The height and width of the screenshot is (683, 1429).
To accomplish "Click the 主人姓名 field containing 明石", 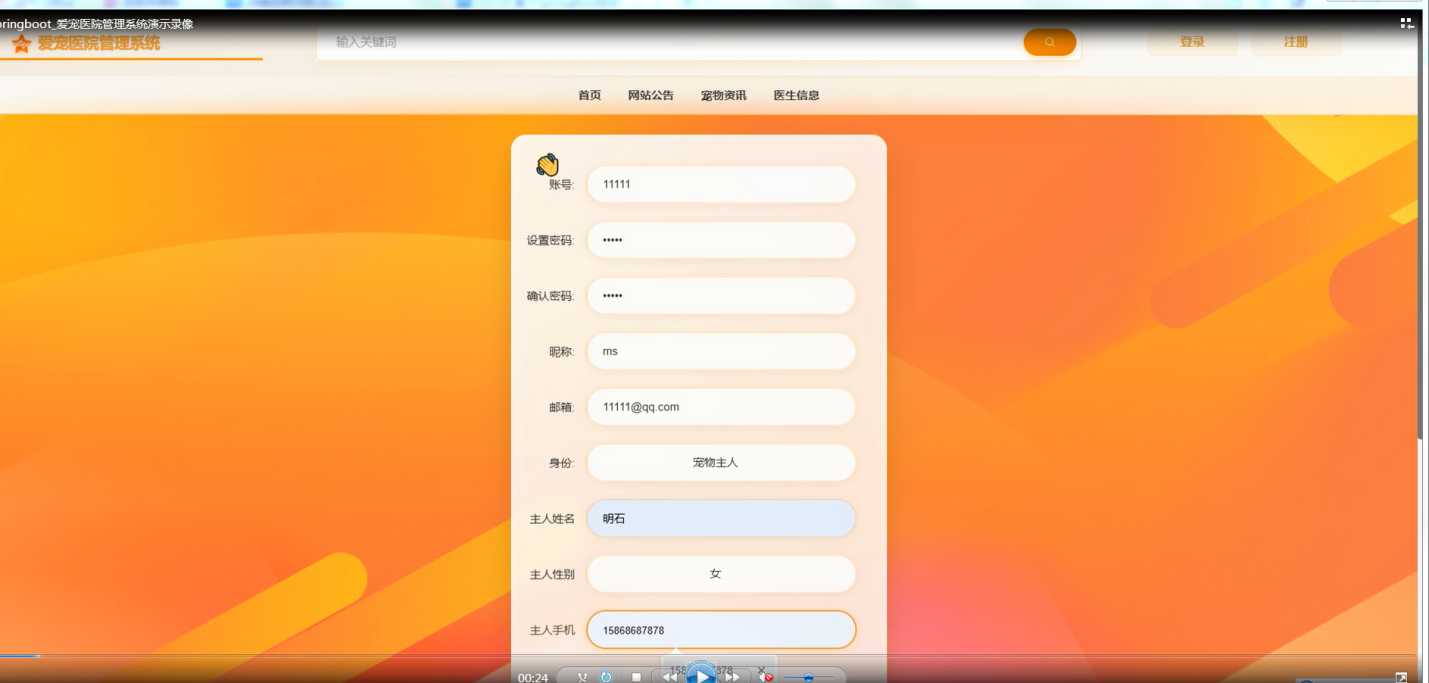I will [721, 519].
